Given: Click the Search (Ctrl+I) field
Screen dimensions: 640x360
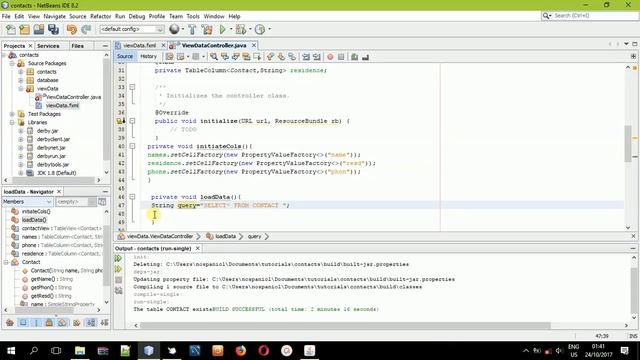Looking at the screenshot, I should (589, 16).
